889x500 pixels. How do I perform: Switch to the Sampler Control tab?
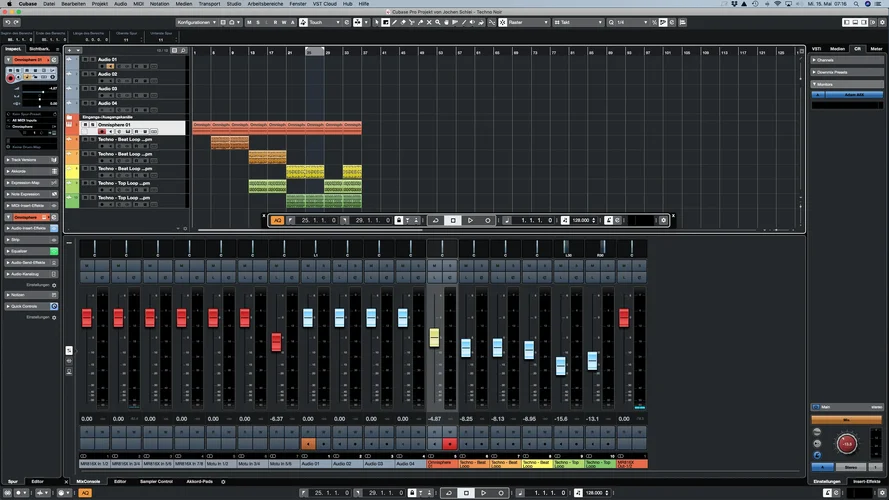(x=155, y=481)
